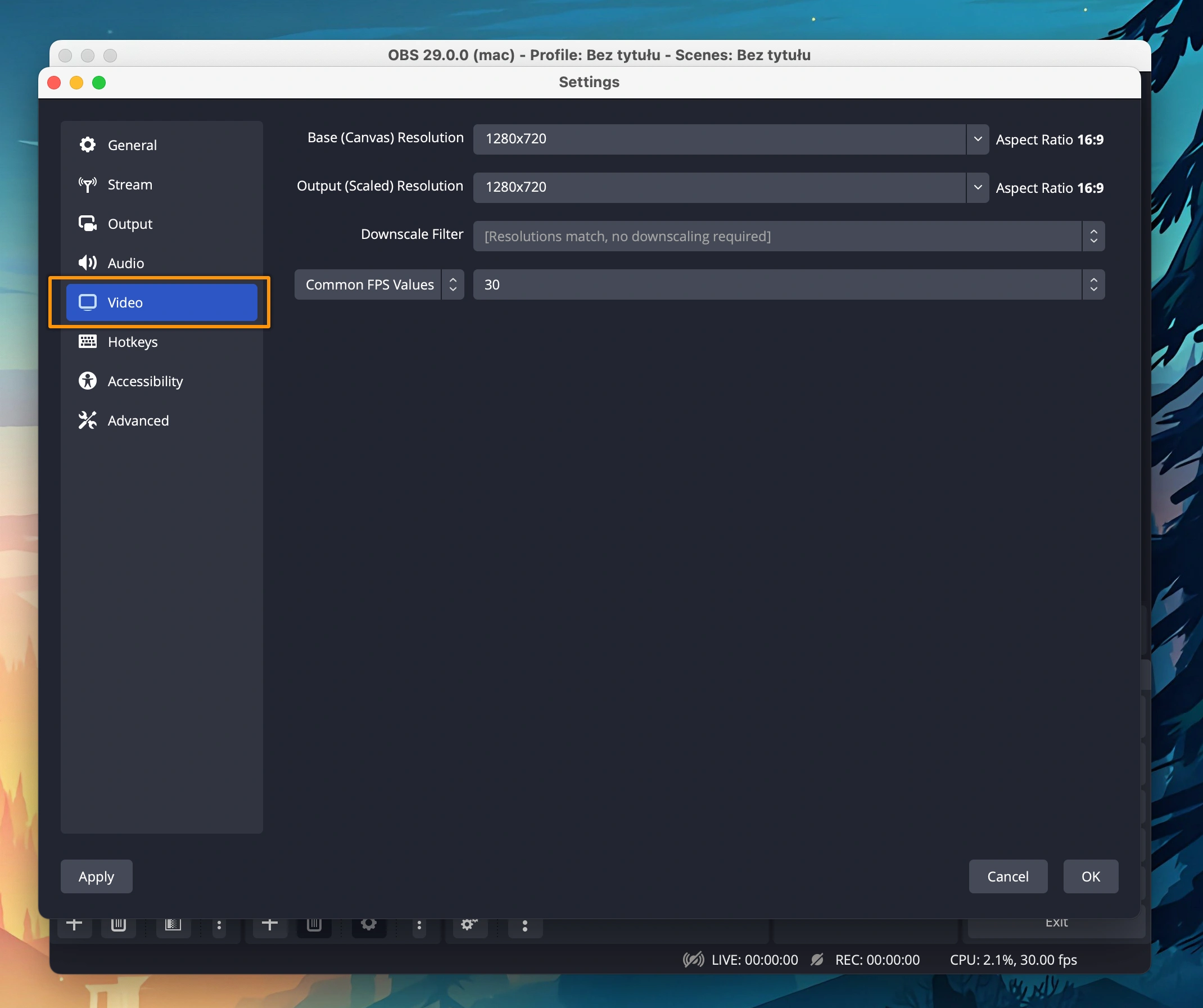This screenshot has width=1203, height=1008.
Task: Click the Downscale Filter selector
Action: point(788,236)
